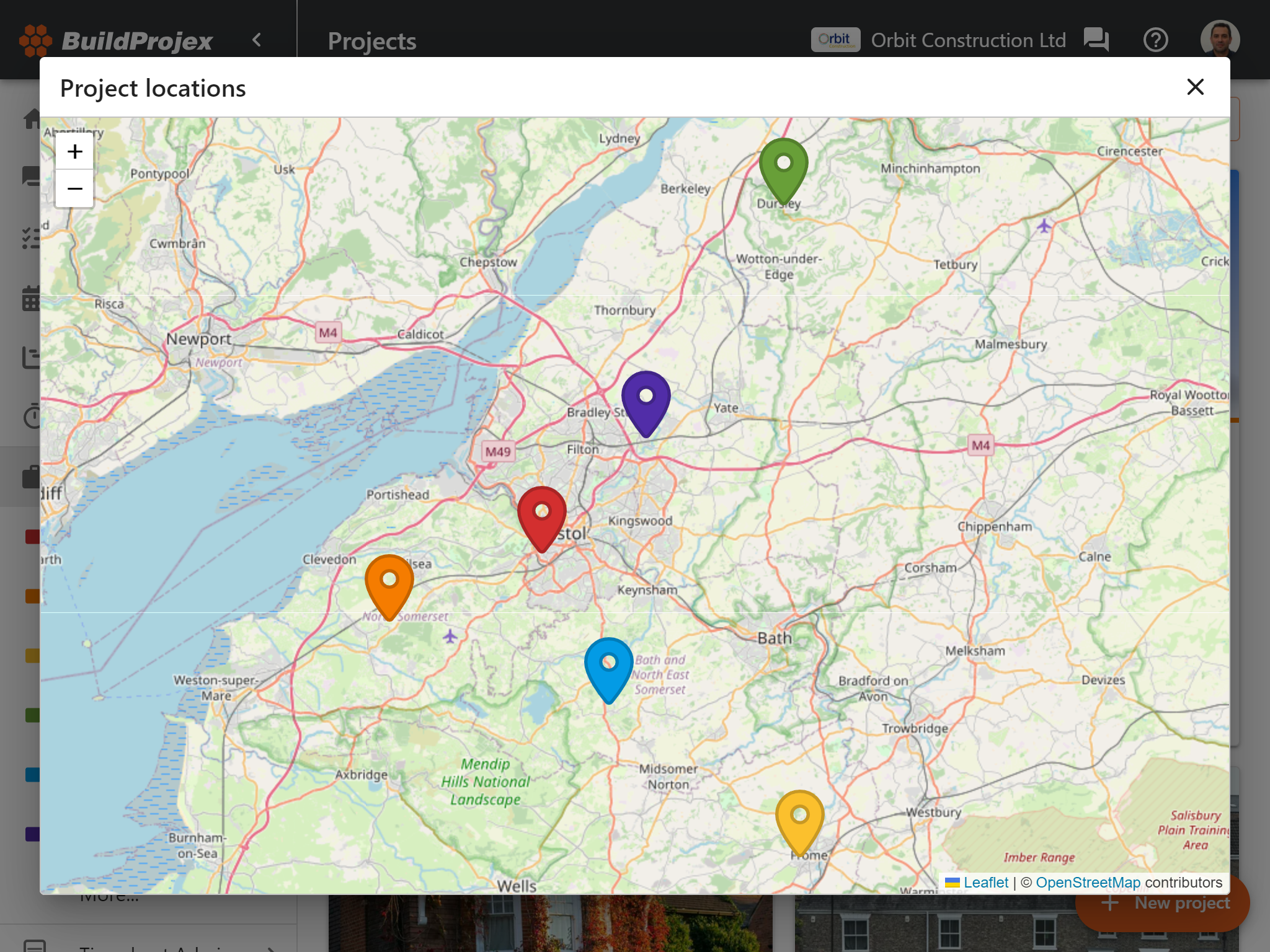This screenshot has height=952, width=1270.
Task: Zoom in the map with plus button
Action: 74,152
